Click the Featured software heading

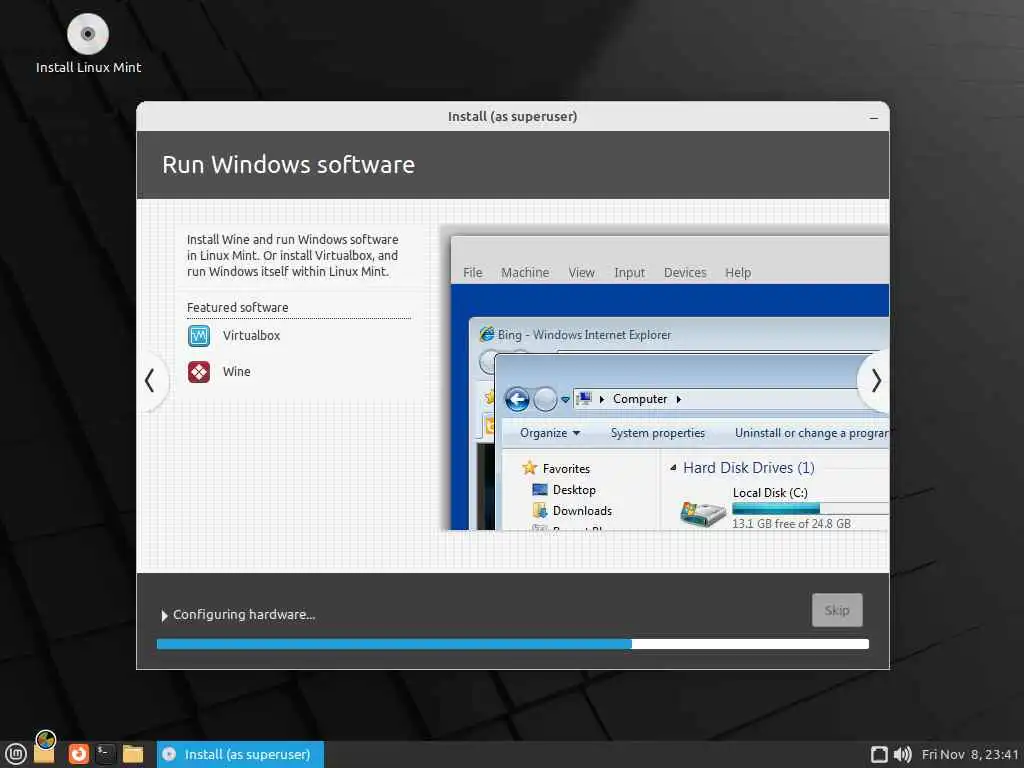click(238, 308)
